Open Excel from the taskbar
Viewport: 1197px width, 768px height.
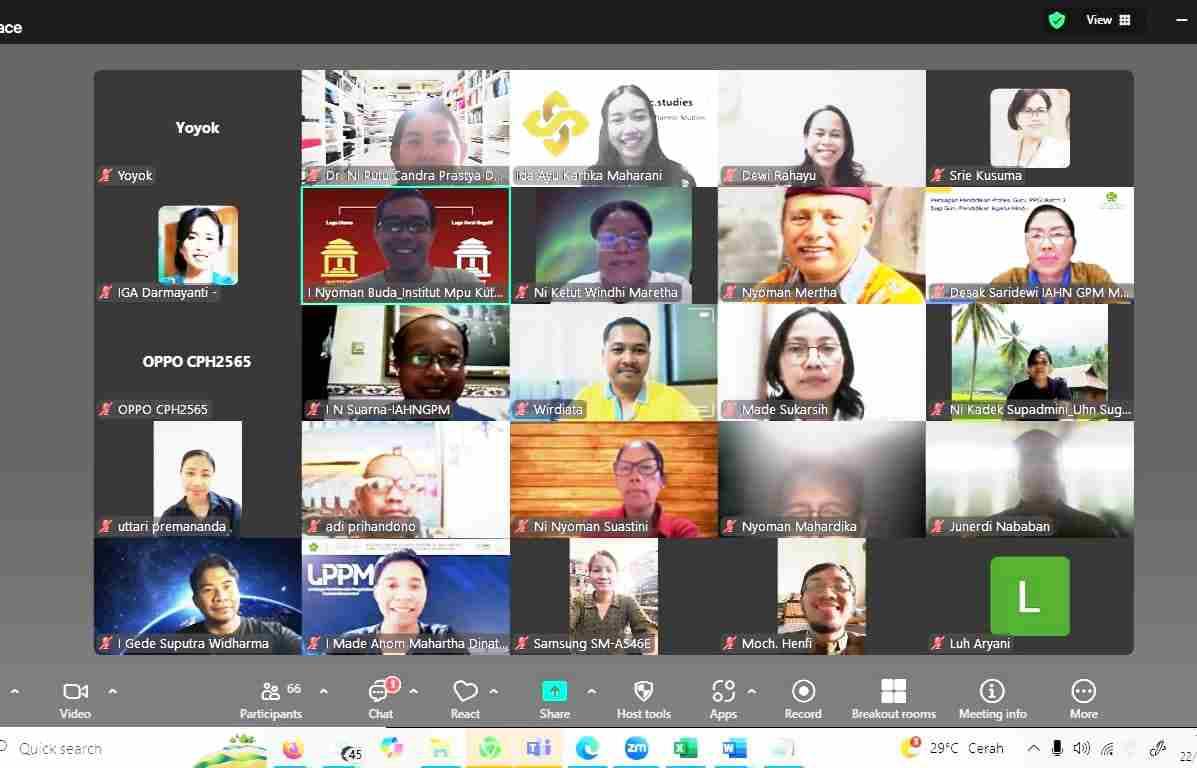pyautogui.click(x=685, y=748)
